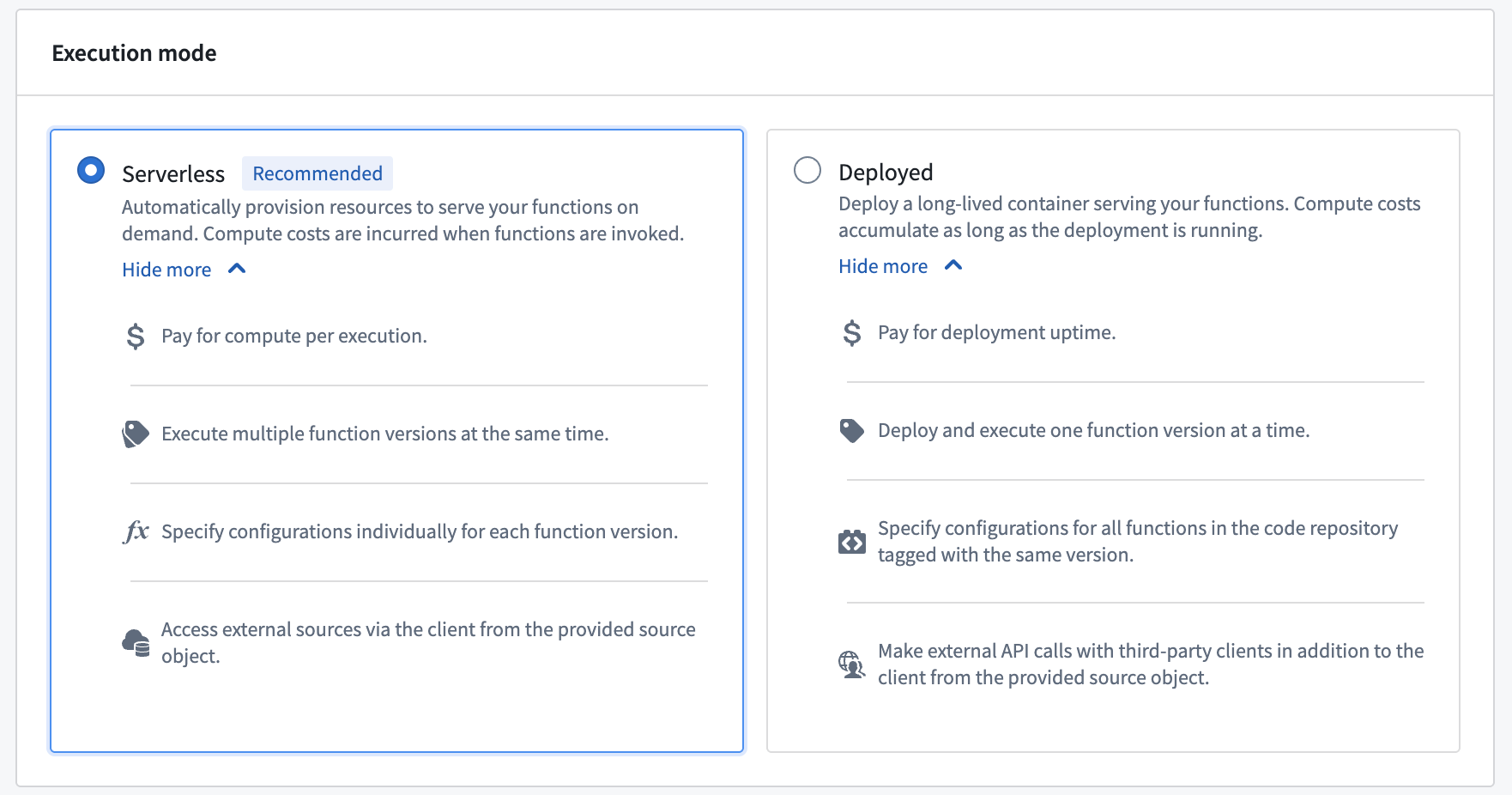Click the fx icon for function version configurations
This screenshot has height=795, width=1512.
point(135,531)
